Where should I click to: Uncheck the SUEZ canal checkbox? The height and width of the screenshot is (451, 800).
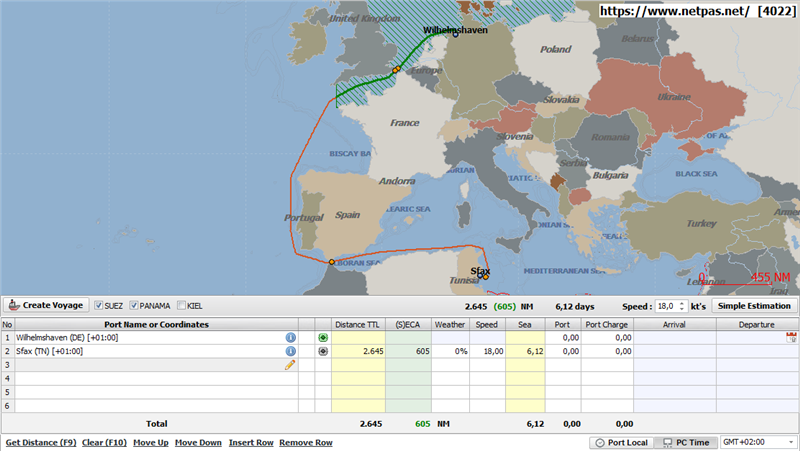99,305
